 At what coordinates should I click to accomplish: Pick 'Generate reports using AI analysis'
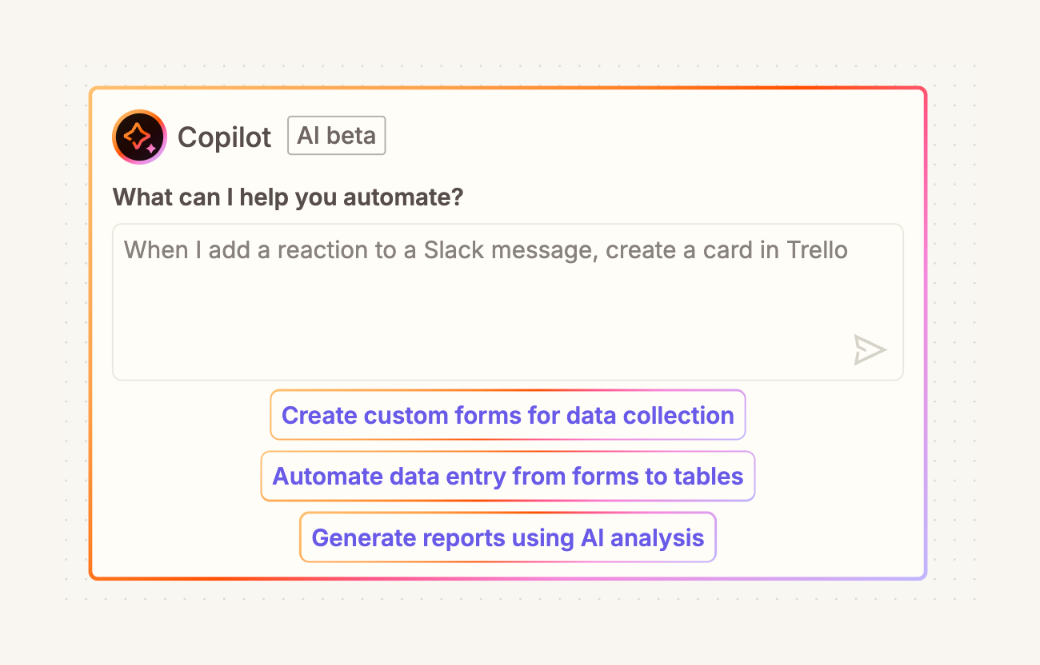pyautogui.click(x=507, y=537)
